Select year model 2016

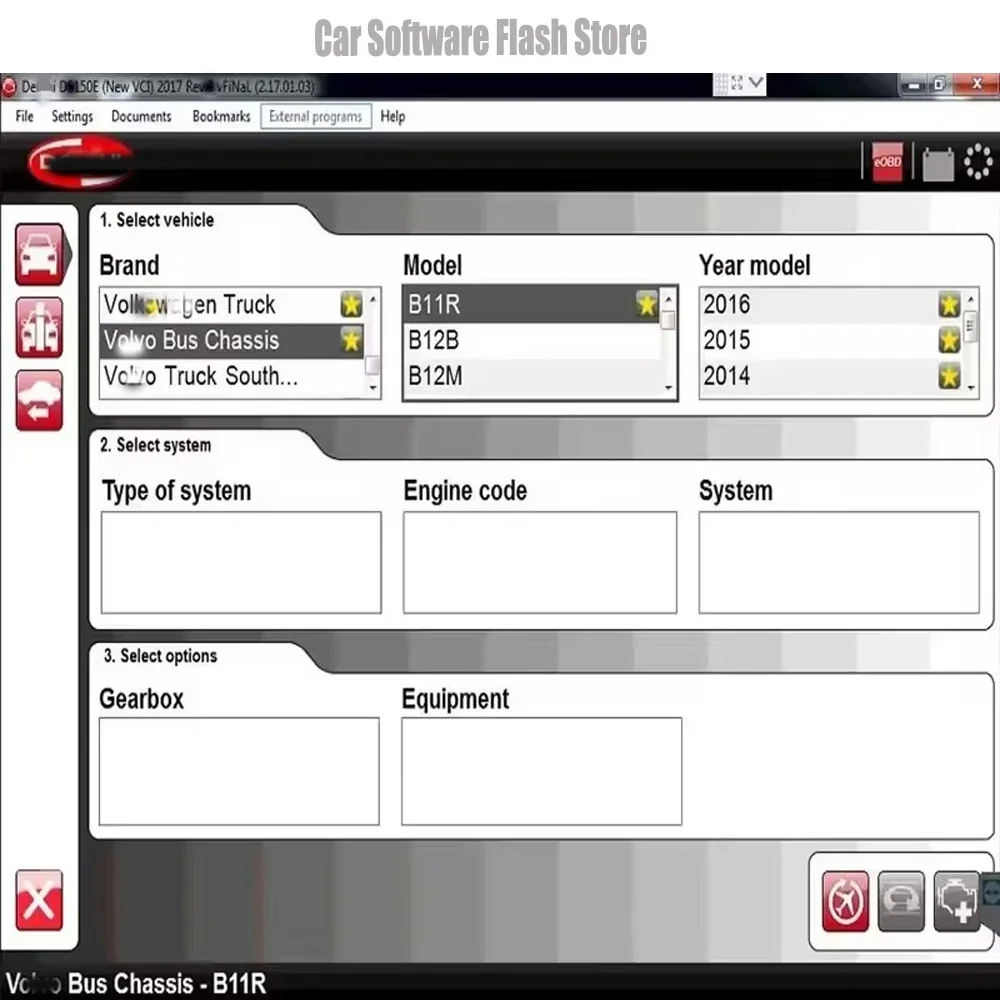pyautogui.click(x=831, y=304)
